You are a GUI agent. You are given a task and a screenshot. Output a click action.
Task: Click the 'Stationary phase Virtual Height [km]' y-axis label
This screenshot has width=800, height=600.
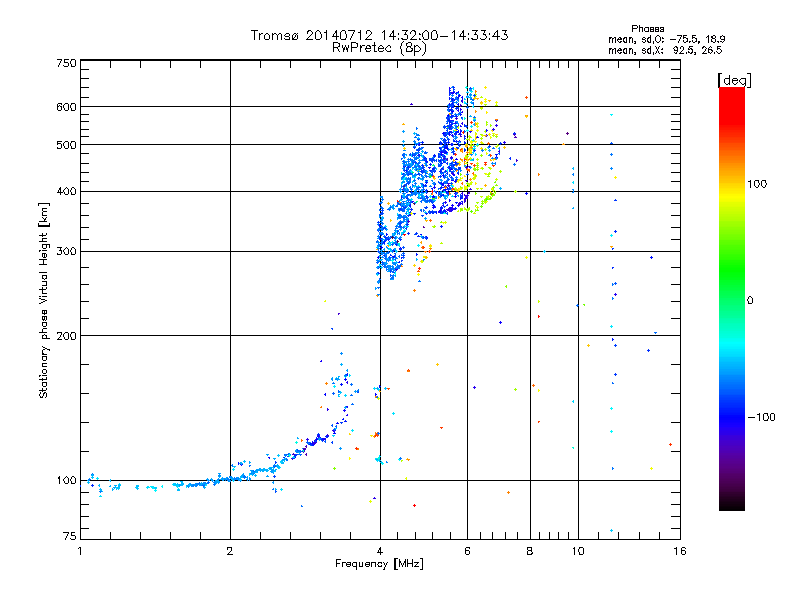pos(44,300)
